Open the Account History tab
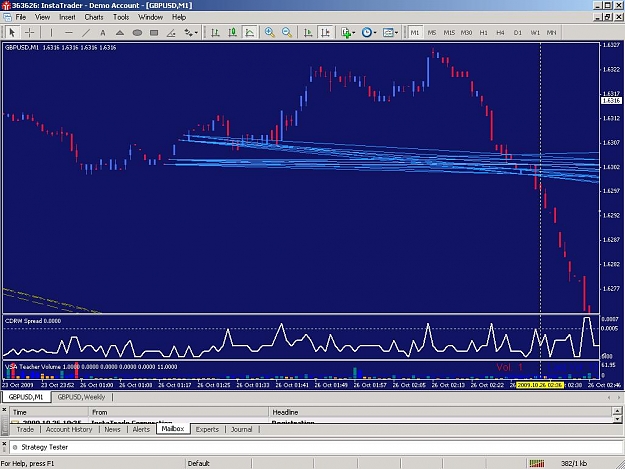625x469 pixels. [x=69, y=429]
